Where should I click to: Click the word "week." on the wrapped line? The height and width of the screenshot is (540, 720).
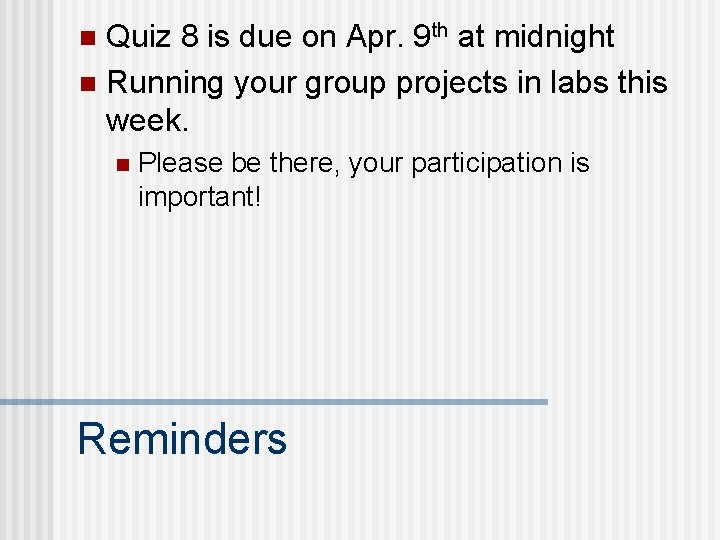(147, 121)
